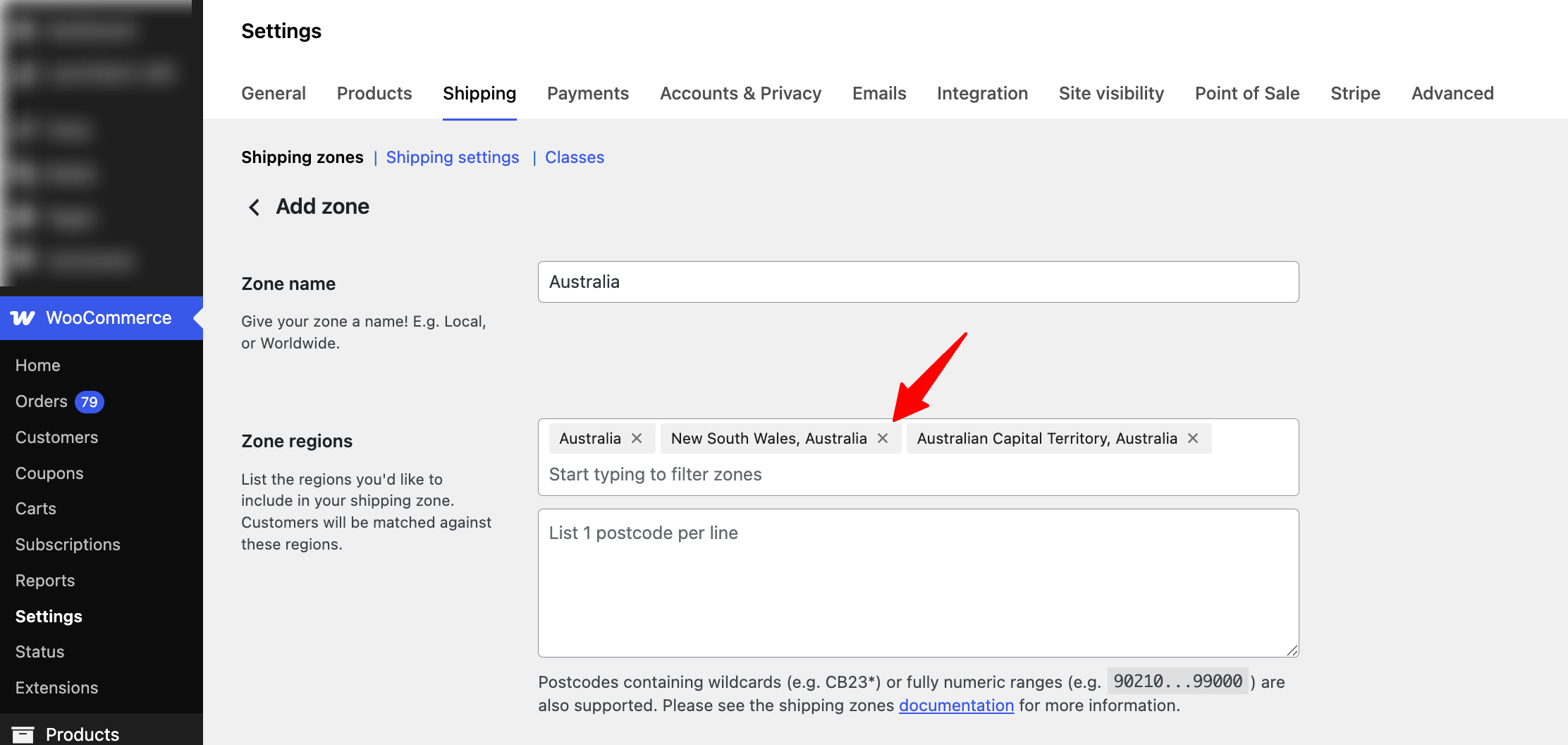Click the back arrow beside Add zone
The image size is (1568, 745).
[254, 207]
